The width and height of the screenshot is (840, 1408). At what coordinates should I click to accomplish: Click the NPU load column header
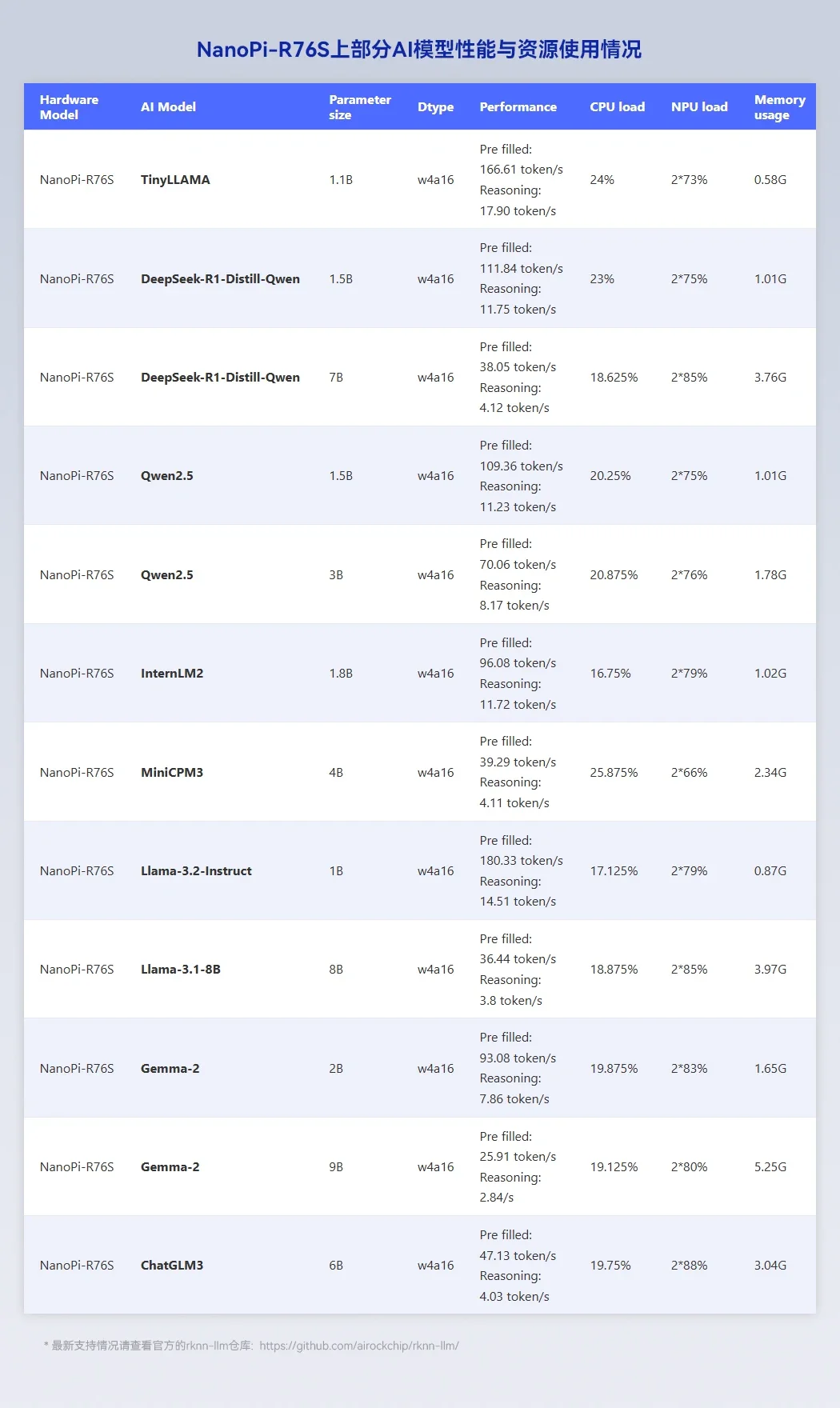click(x=699, y=107)
